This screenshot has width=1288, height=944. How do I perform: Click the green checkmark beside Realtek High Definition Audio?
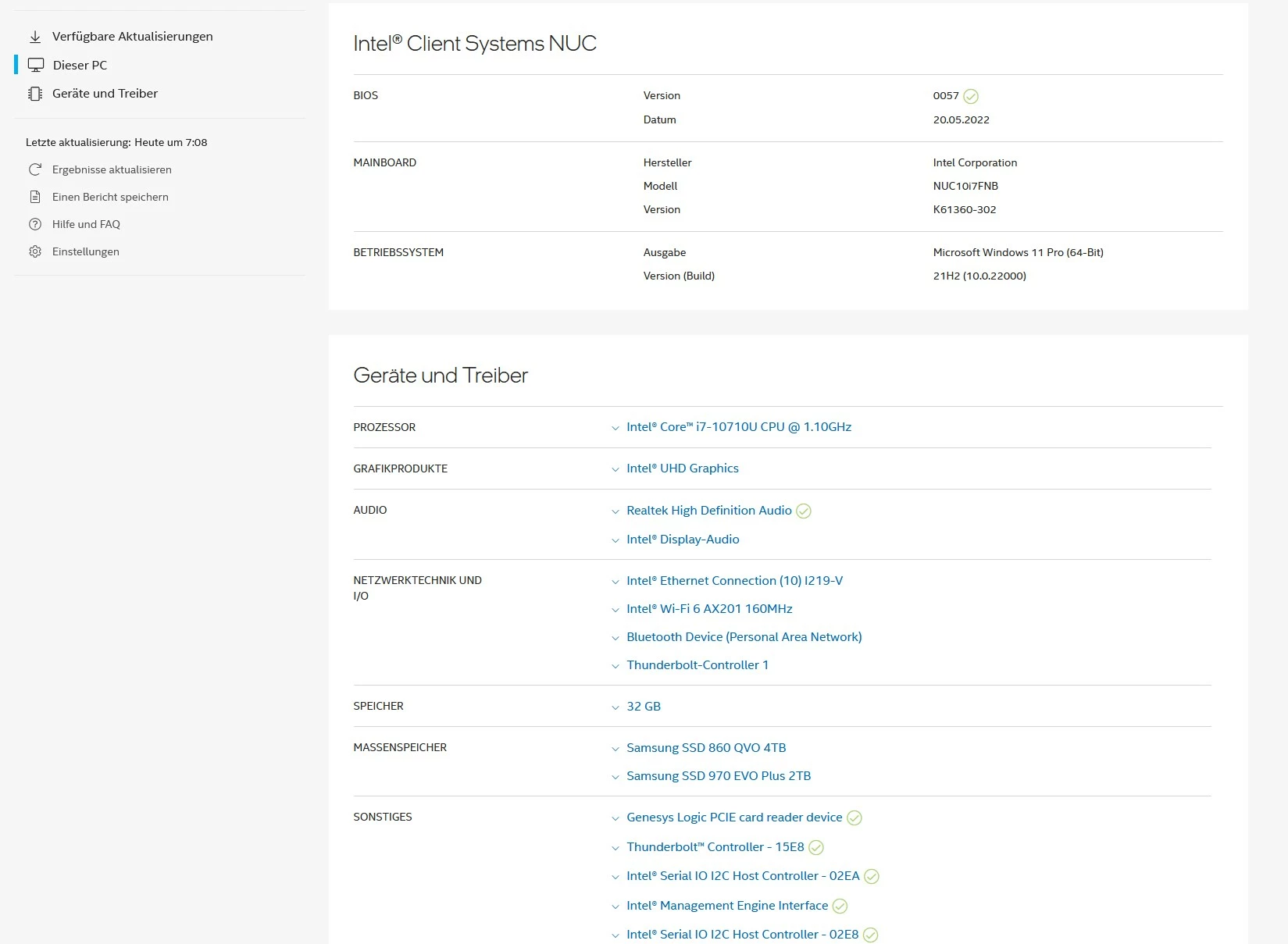pos(804,511)
